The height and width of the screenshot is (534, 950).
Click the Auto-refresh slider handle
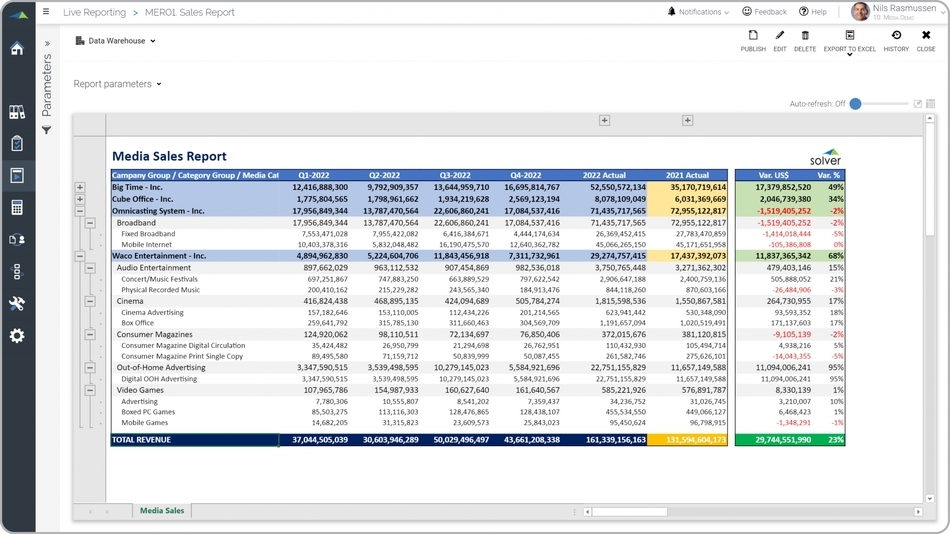click(x=855, y=104)
